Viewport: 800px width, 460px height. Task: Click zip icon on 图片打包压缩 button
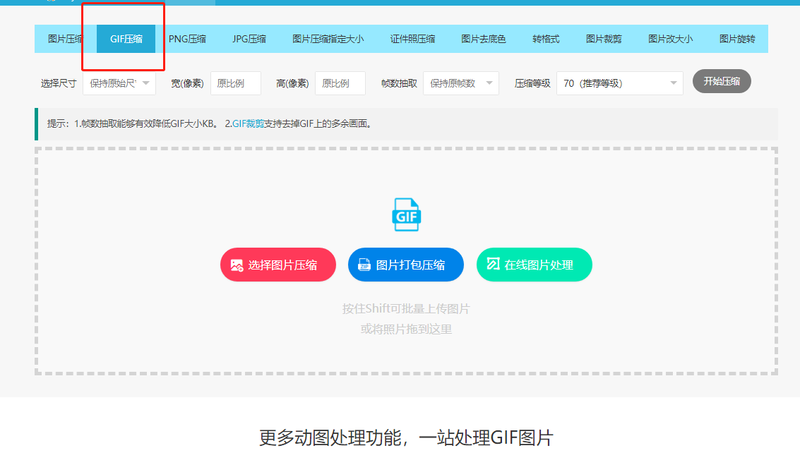[x=364, y=265]
